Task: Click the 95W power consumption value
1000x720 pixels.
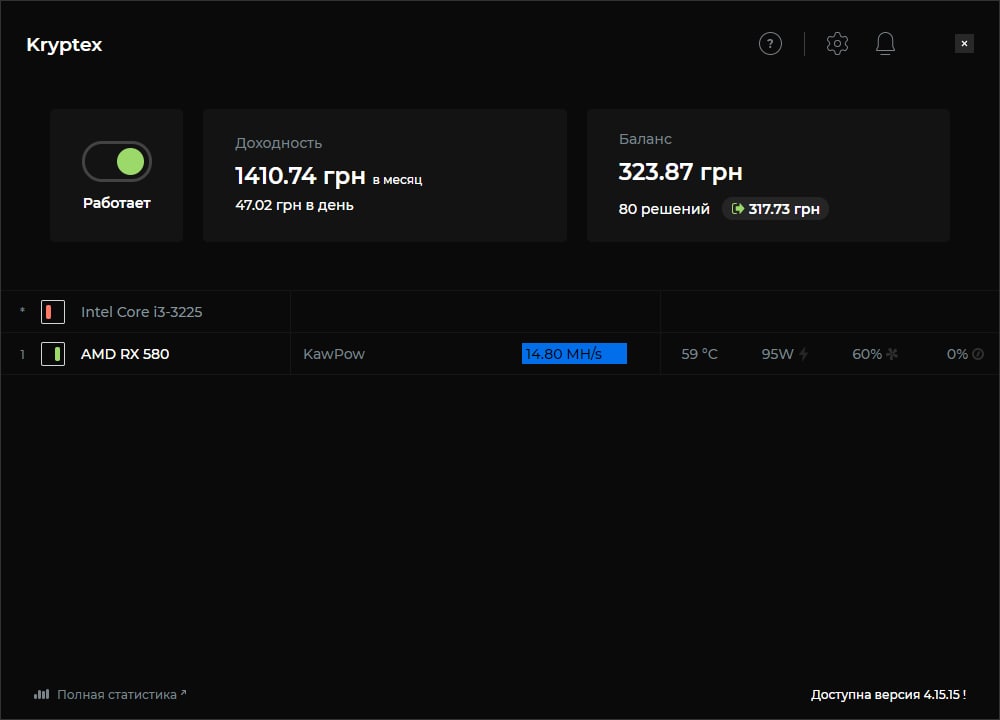Action: click(777, 354)
